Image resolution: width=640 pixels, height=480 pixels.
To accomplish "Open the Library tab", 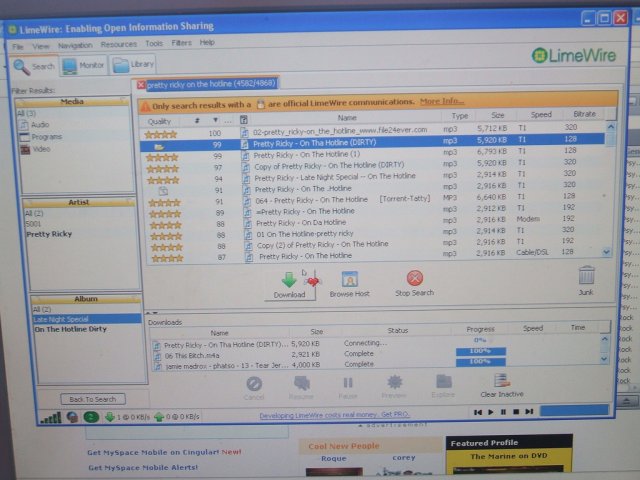I will [134, 66].
